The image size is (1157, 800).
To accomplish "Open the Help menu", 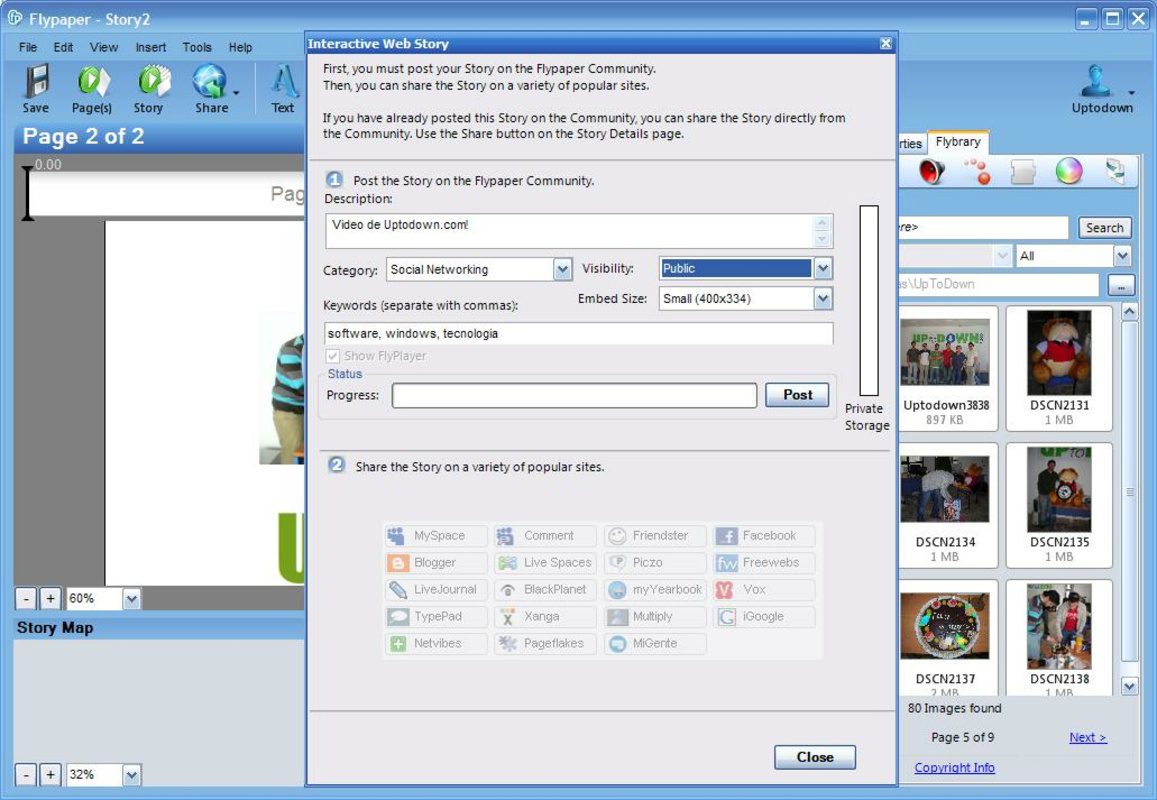I will 241,47.
